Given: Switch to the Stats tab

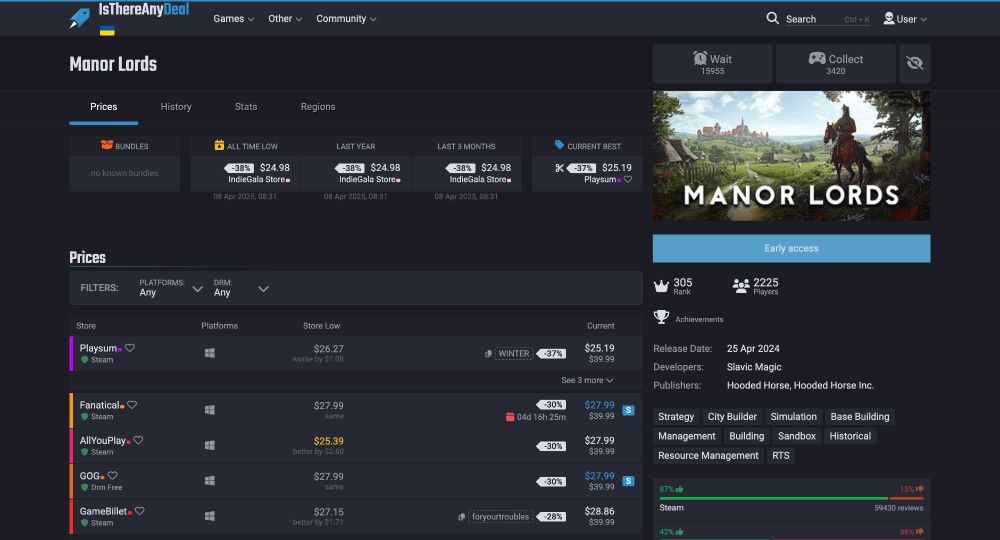Looking at the screenshot, I should point(246,106).
